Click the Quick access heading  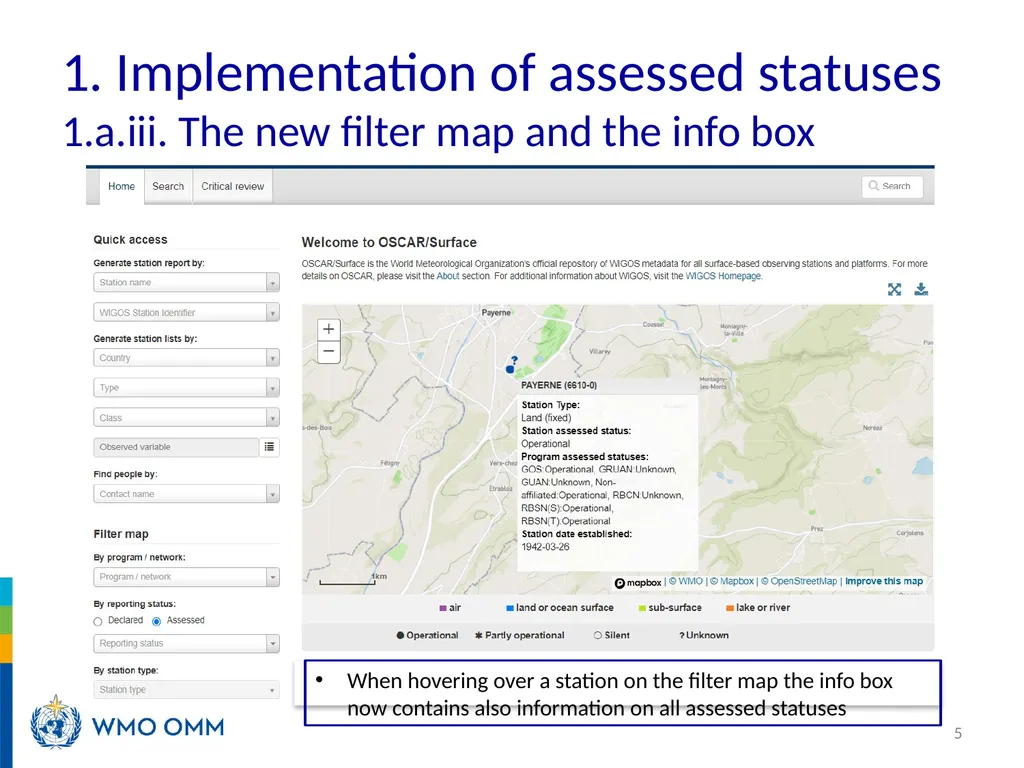pos(131,240)
